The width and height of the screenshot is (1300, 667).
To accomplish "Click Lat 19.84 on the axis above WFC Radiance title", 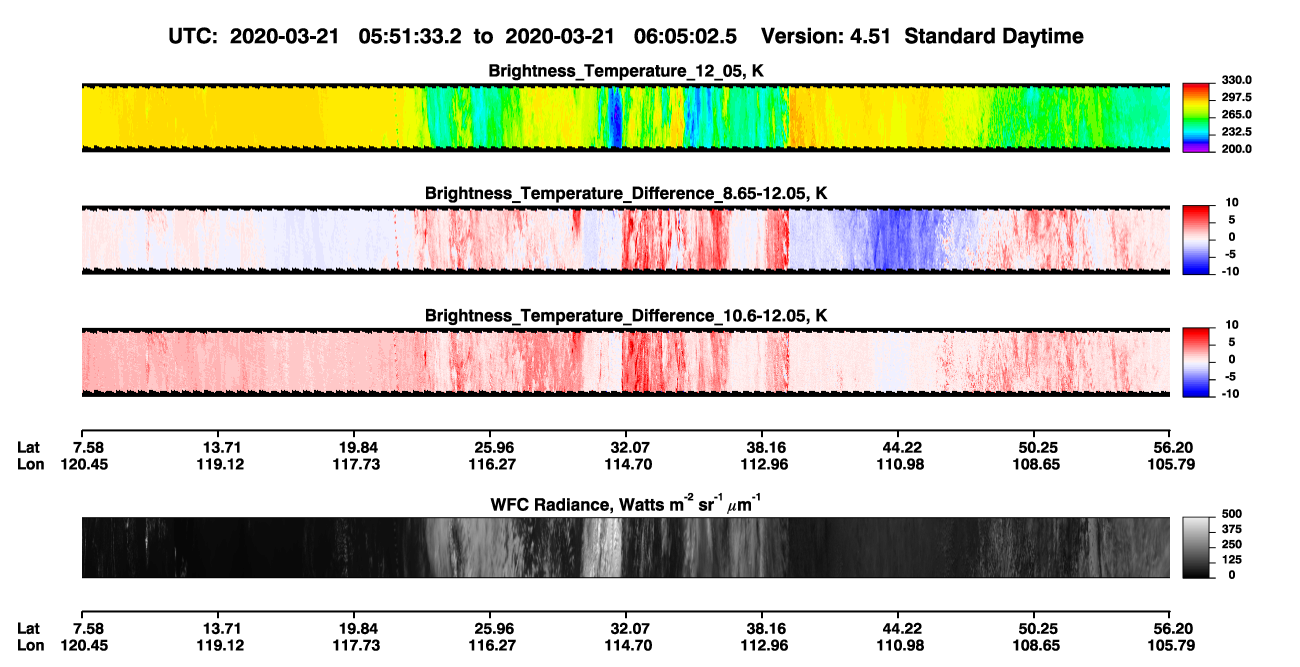I will [x=353, y=447].
